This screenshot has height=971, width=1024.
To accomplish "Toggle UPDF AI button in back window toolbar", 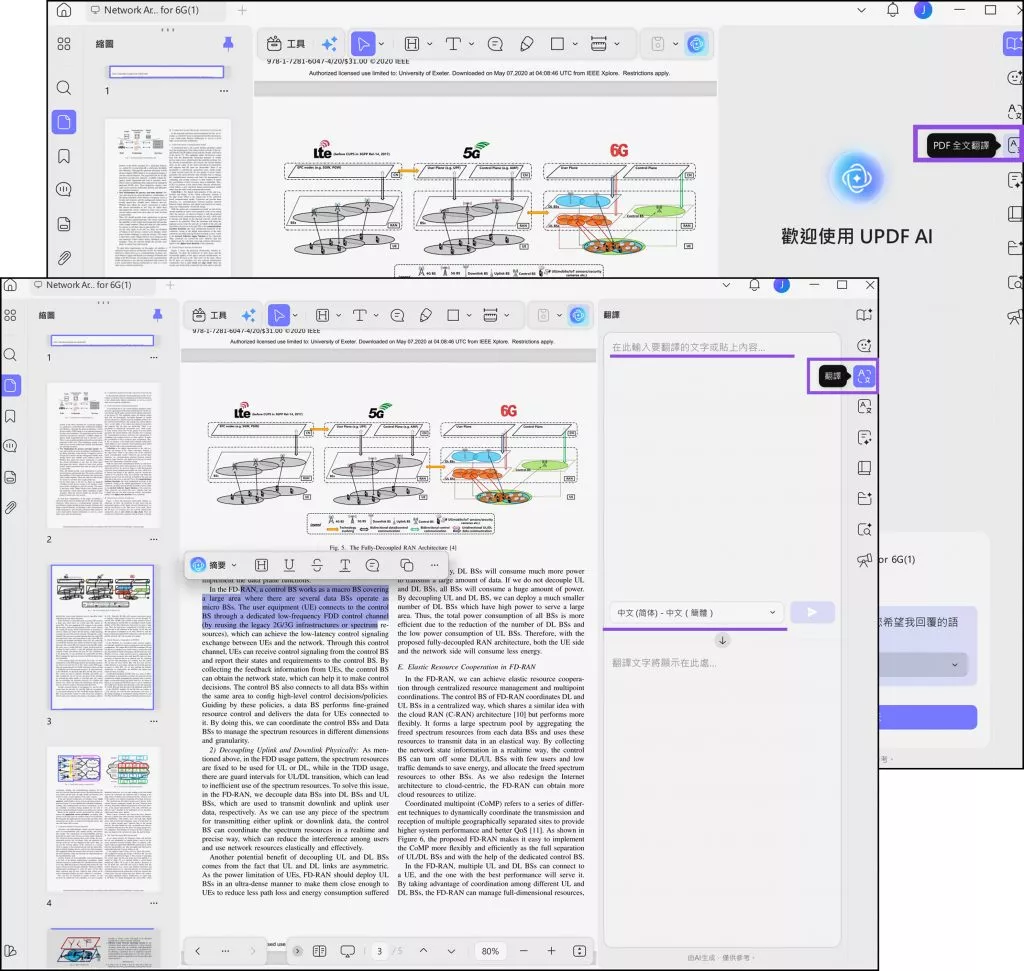I will (697, 44).
